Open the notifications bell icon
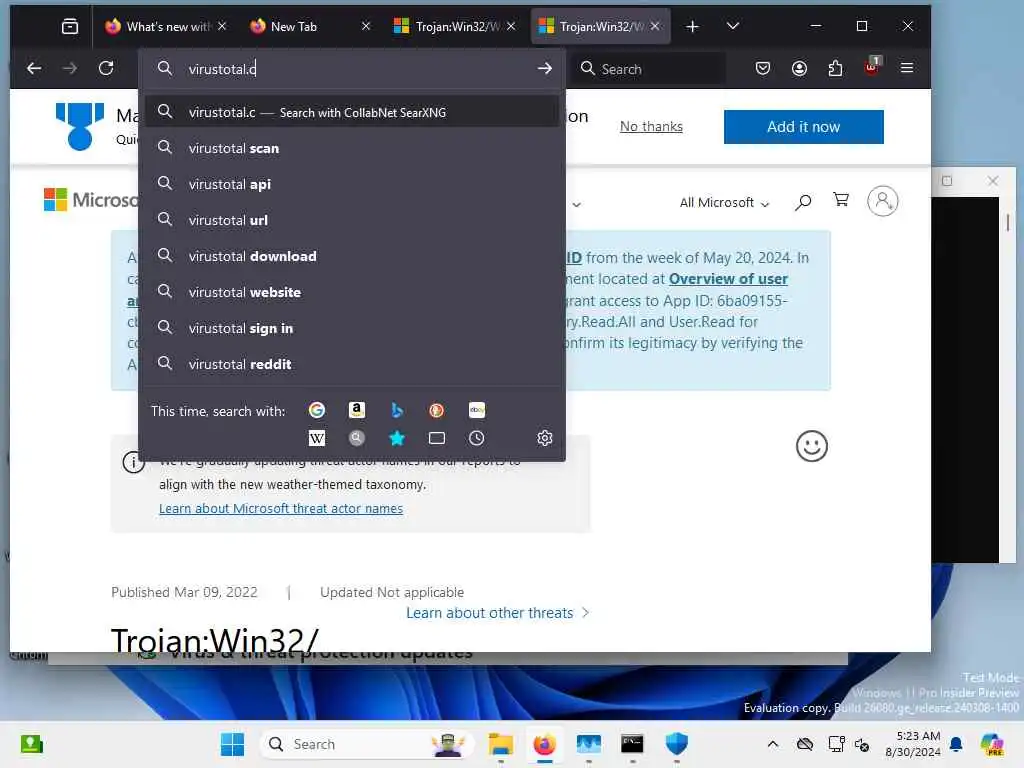Screen dimensions: 1024x768 tap(956, 744)
